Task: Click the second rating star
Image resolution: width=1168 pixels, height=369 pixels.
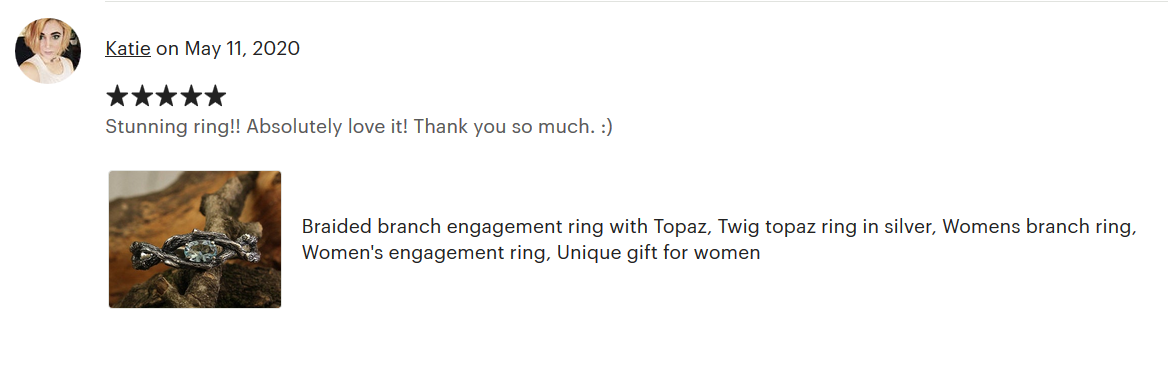Action: tap(141, 95)
